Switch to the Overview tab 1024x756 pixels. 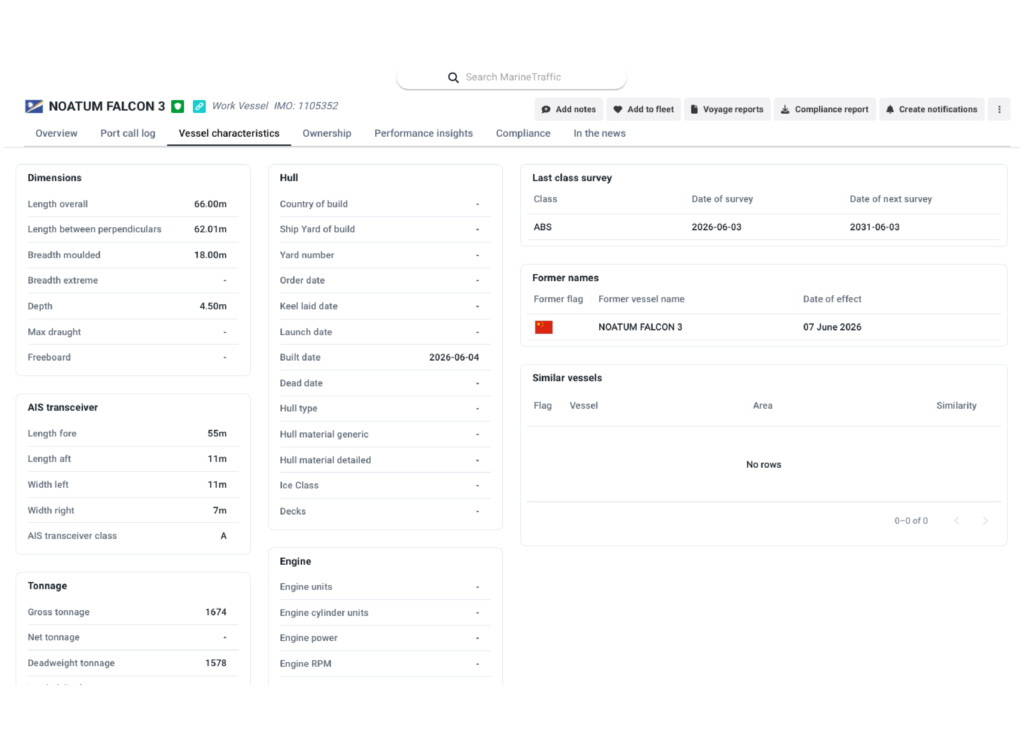tap(56, 133)
